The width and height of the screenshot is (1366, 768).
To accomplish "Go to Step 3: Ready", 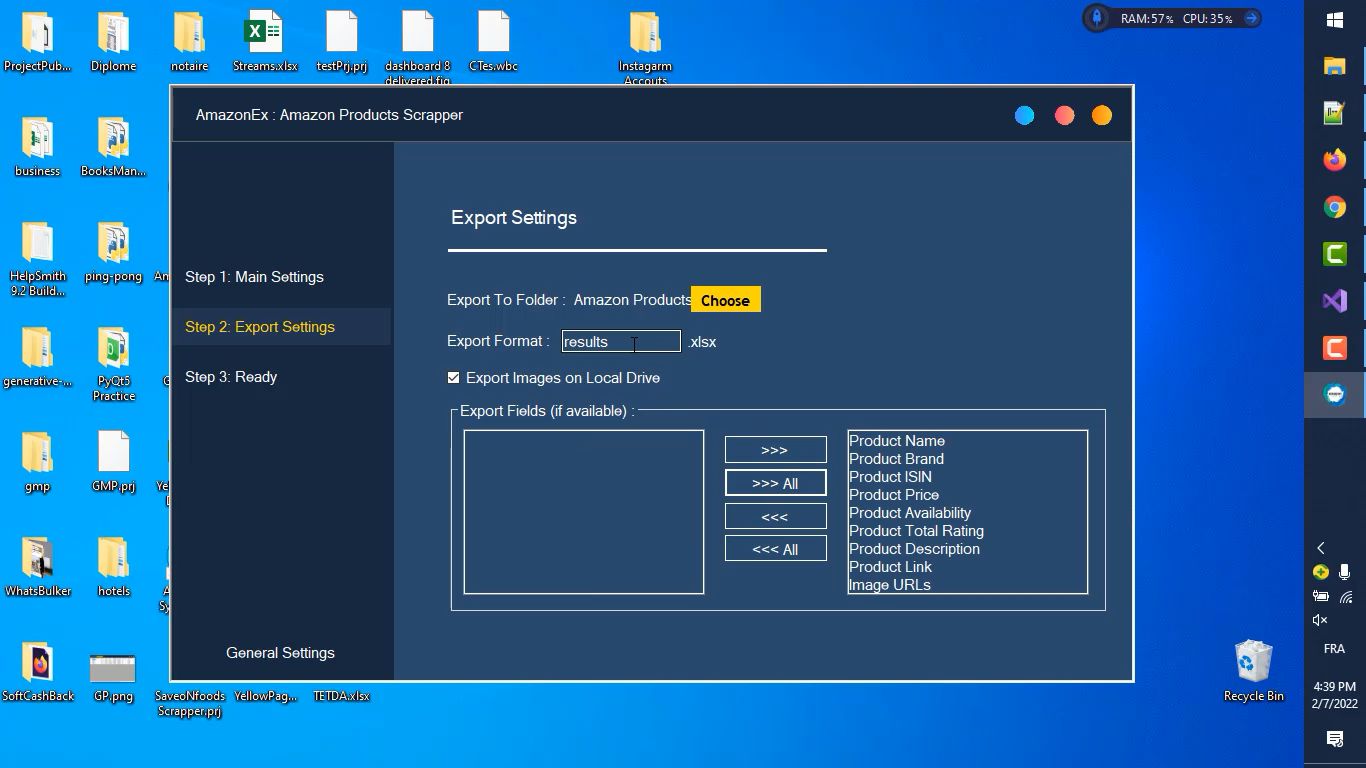I will pyautogui.click(x=231, y=377).
